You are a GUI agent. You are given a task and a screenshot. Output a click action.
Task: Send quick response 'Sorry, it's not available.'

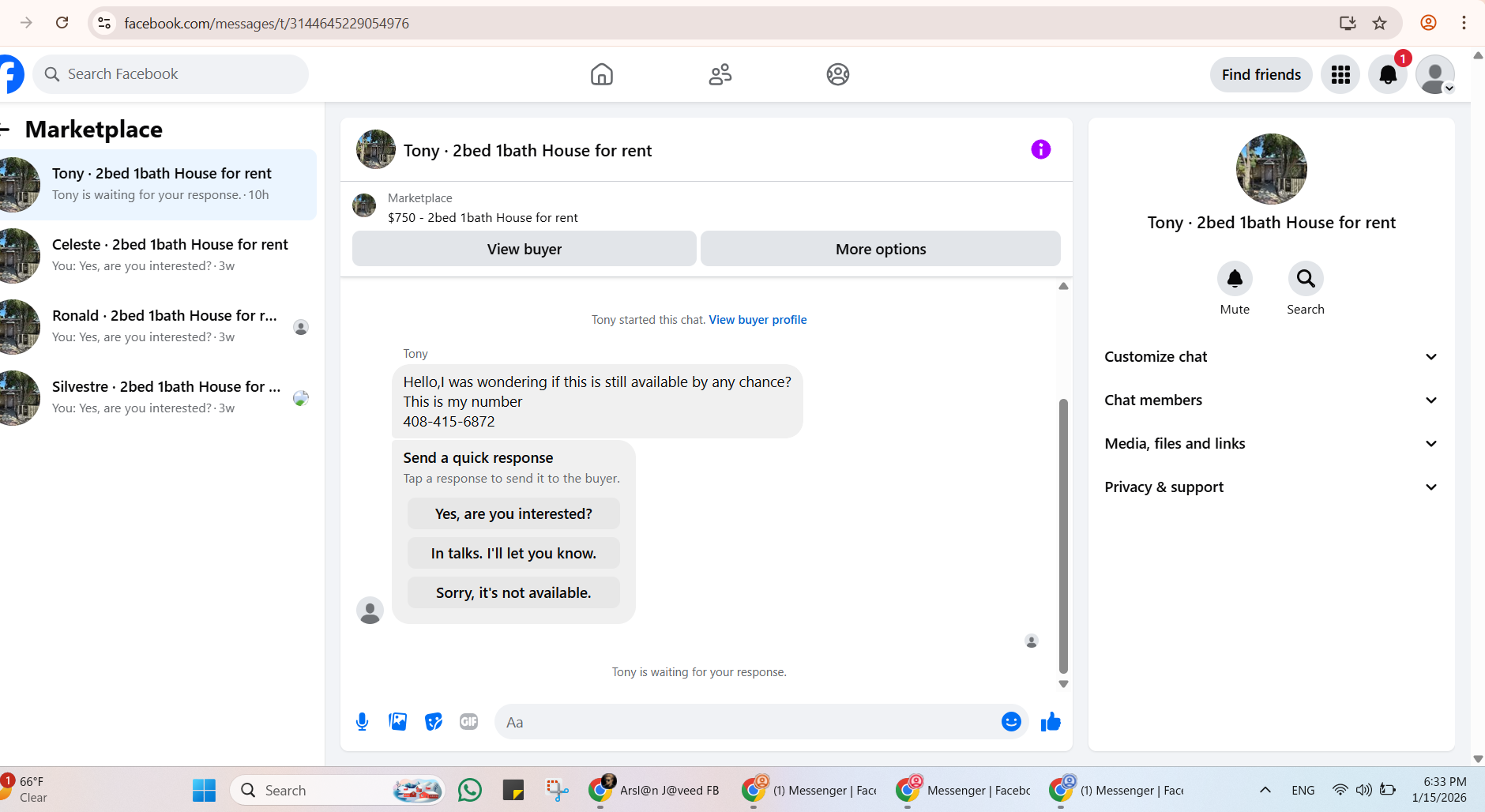pyautogui.click(x=513, y=592)
